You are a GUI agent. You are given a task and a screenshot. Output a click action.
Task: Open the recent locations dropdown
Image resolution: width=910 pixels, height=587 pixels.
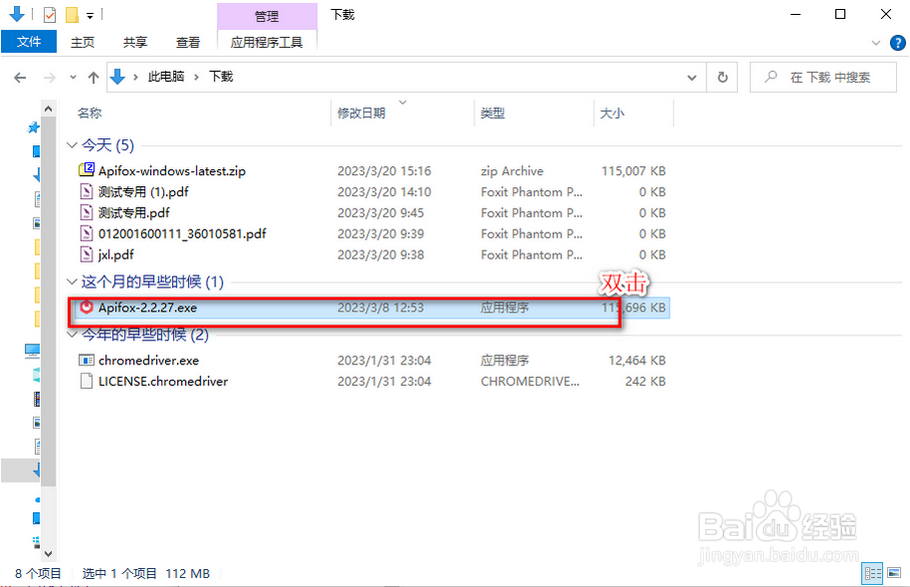(x=73, y=77)
